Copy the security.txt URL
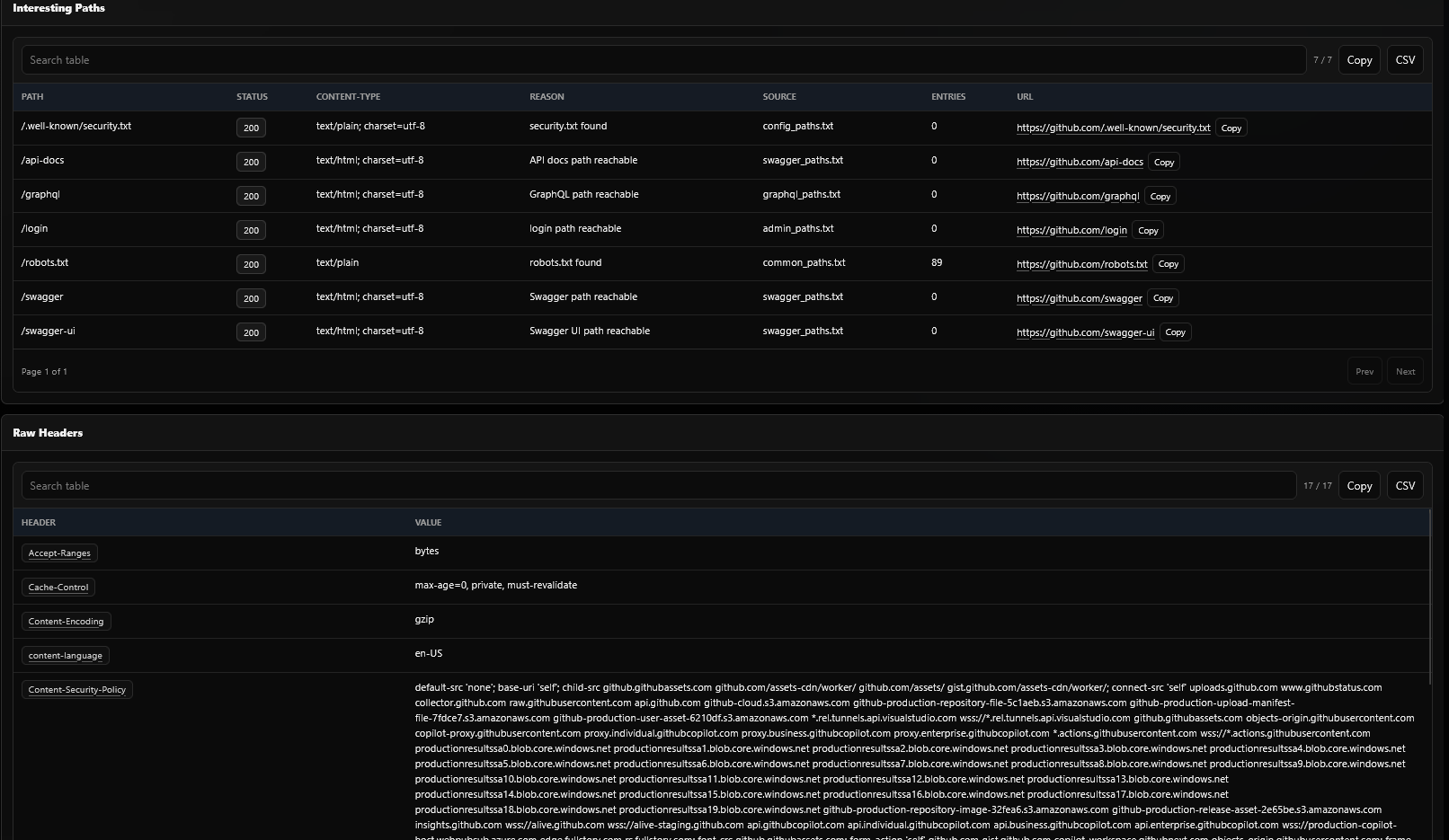Image resolution: width=1449 pixels, height=840 pixels. tap(1231, 128)
